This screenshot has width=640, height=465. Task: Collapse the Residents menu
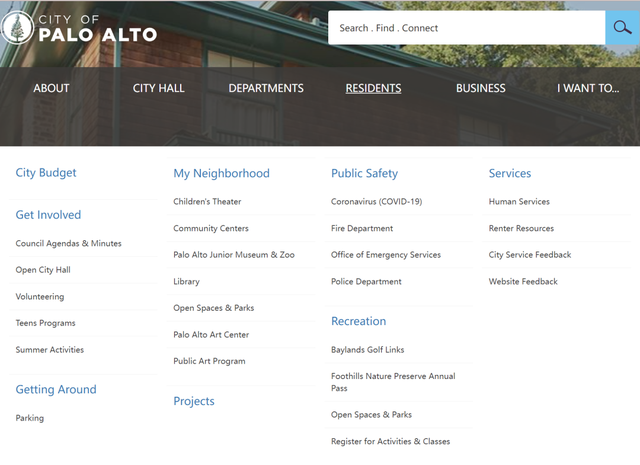point(373,88)
